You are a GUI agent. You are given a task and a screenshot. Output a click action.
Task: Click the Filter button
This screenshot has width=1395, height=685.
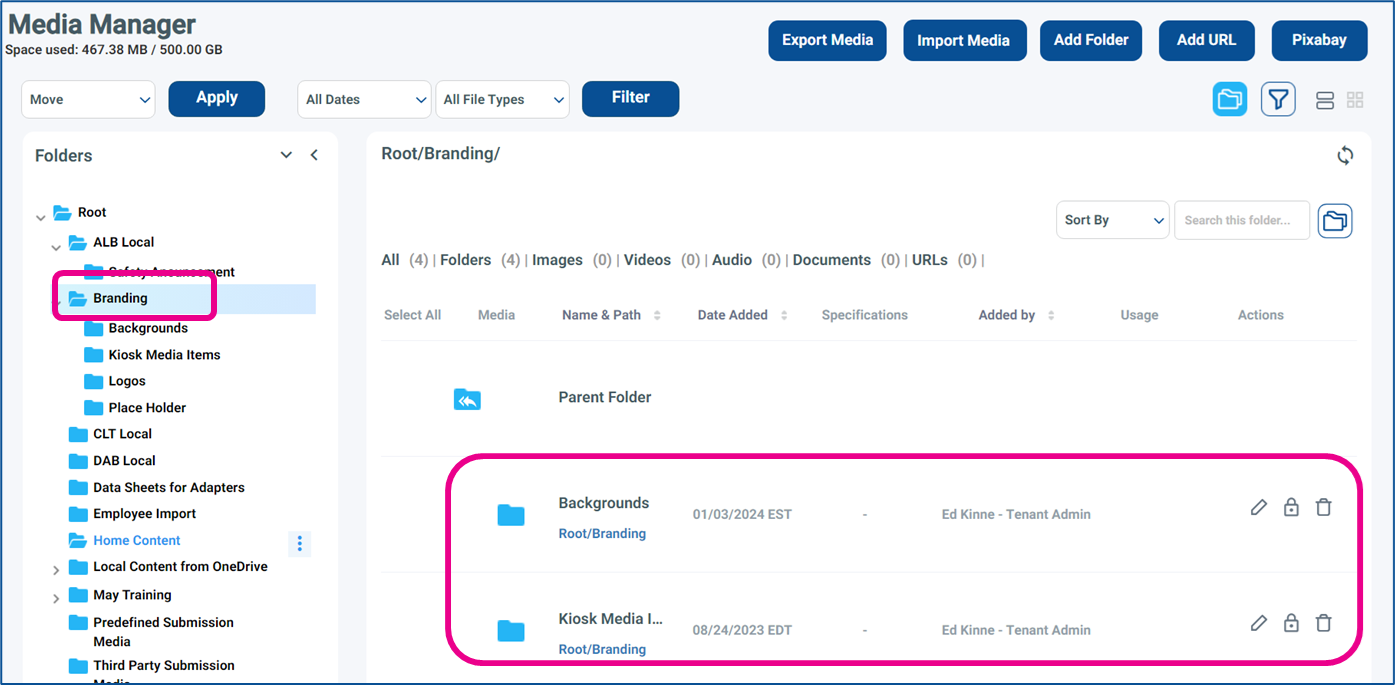pyautogui.click(x=630, y=98)
